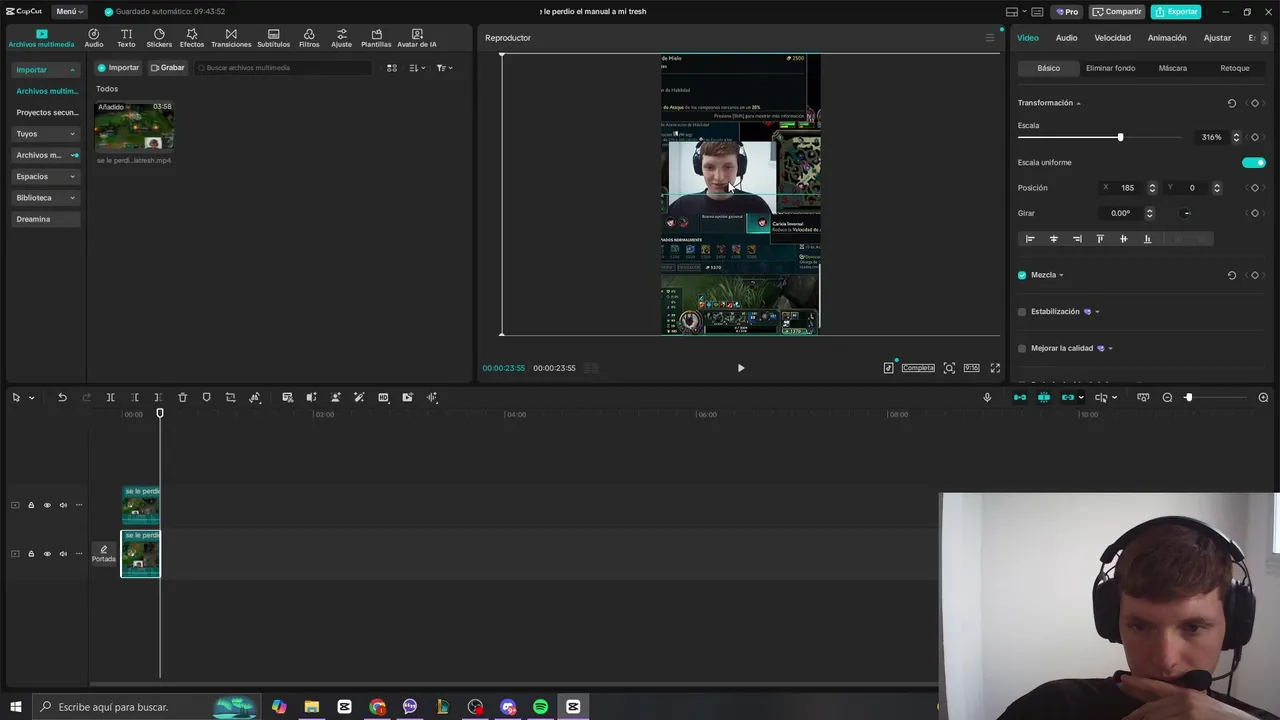This screenshot has width=1280, height=720.
Task: Click the Escala slider handle
Action: [1120, 137]
